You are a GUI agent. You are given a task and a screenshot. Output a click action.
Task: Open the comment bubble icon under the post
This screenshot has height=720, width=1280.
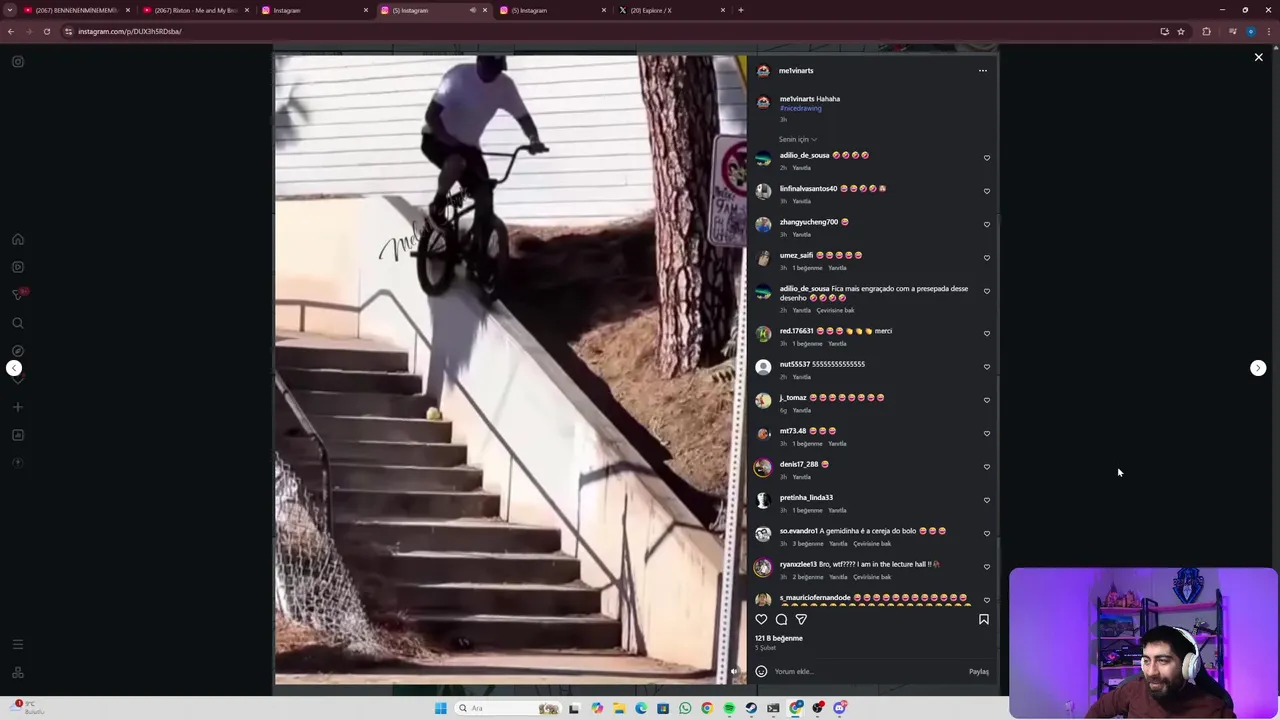click(781, 619)
